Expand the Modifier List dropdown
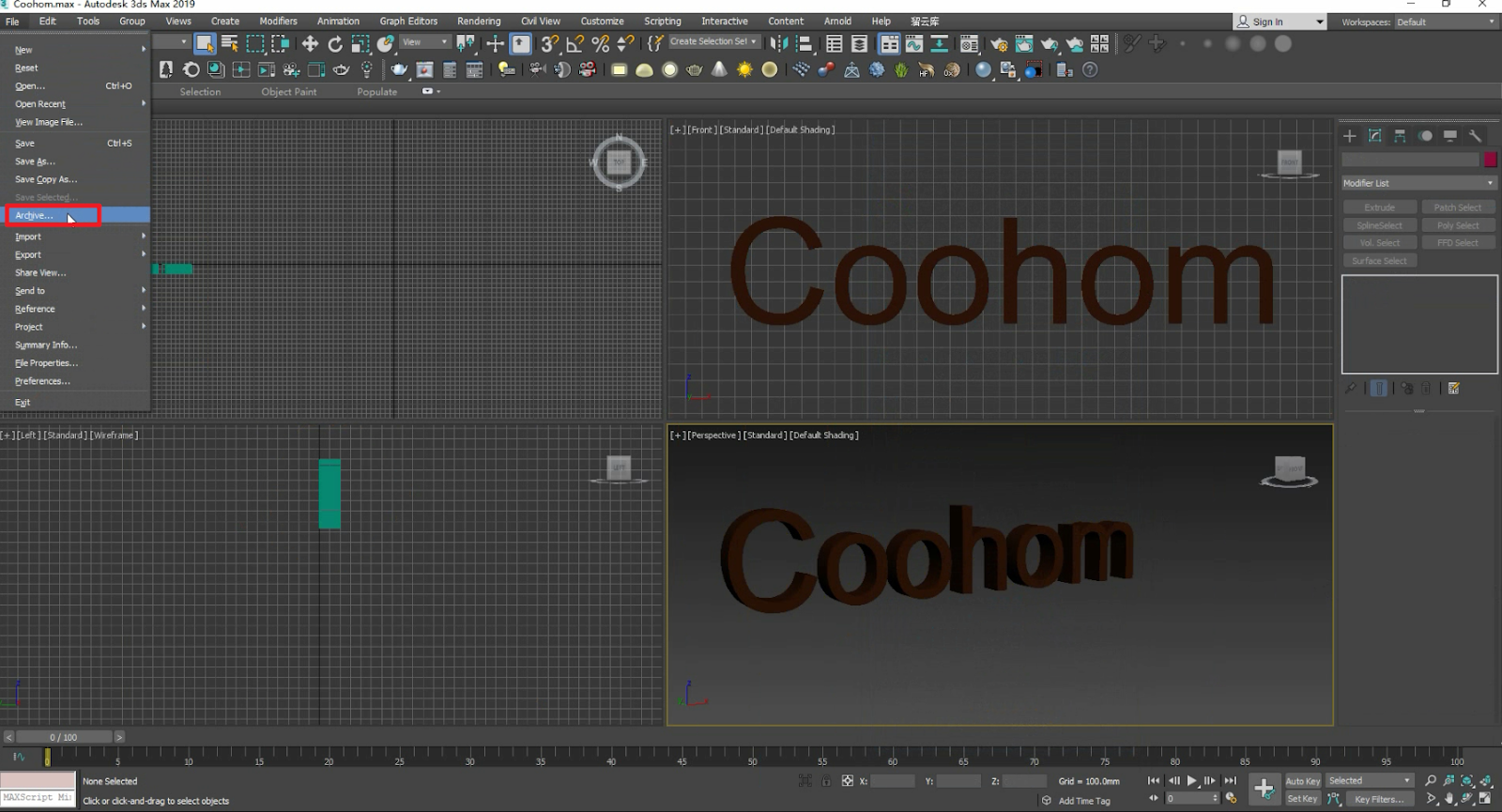The width and height of the screenshot is (1502, 812). pyautogui.click(x=1418, y=183)
